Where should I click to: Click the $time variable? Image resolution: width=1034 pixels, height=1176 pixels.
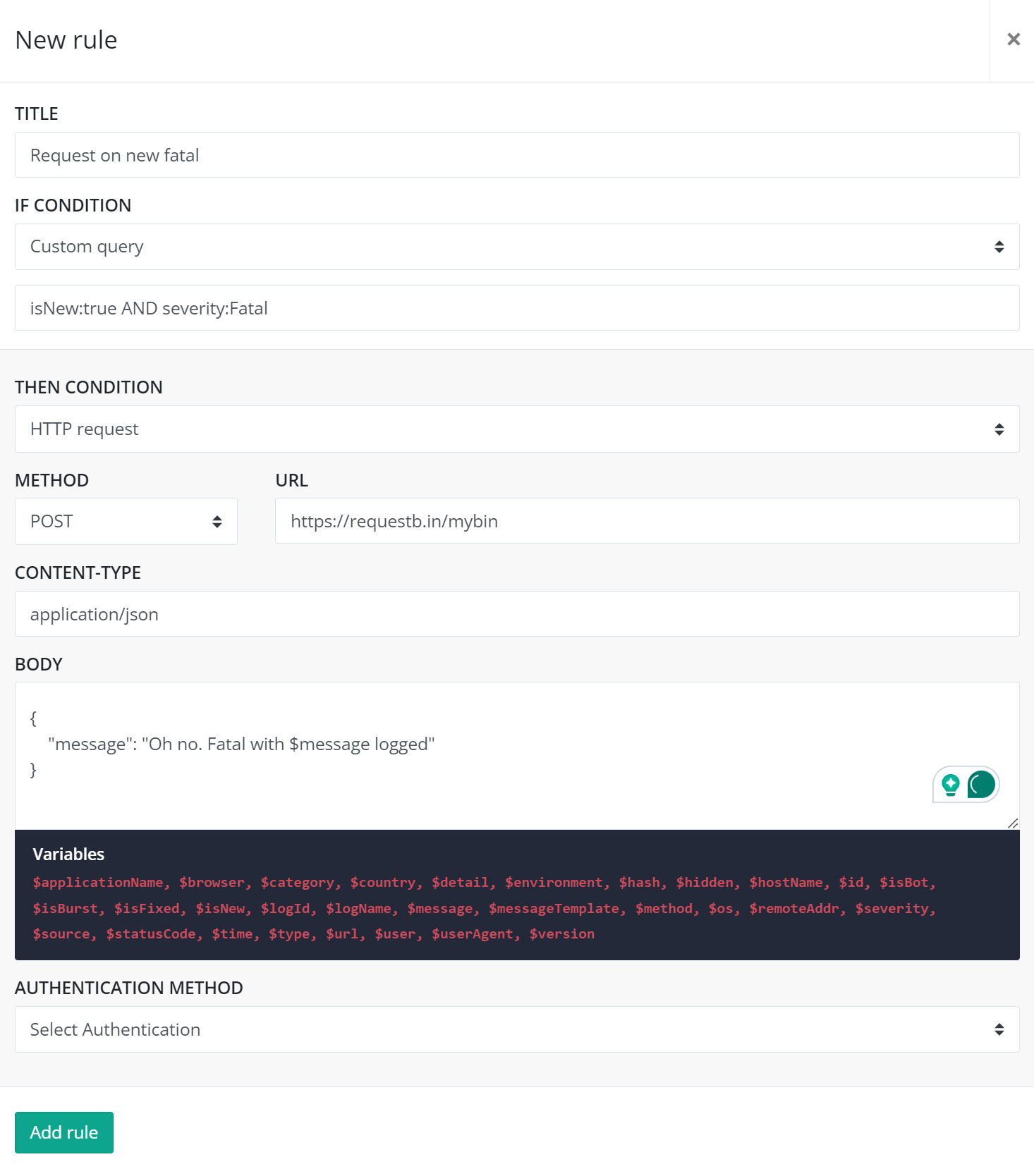pos(232,934)
